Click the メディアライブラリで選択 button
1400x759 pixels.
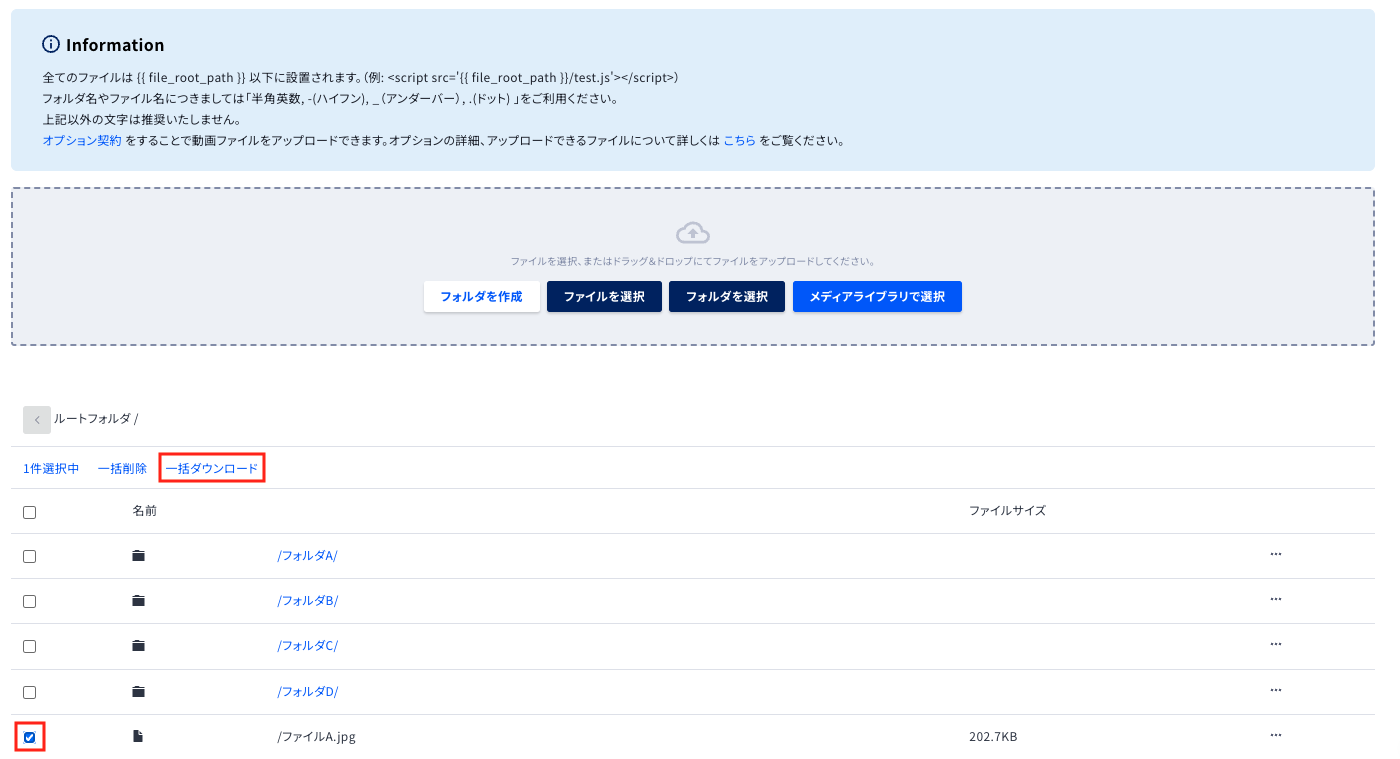(877, 297)
